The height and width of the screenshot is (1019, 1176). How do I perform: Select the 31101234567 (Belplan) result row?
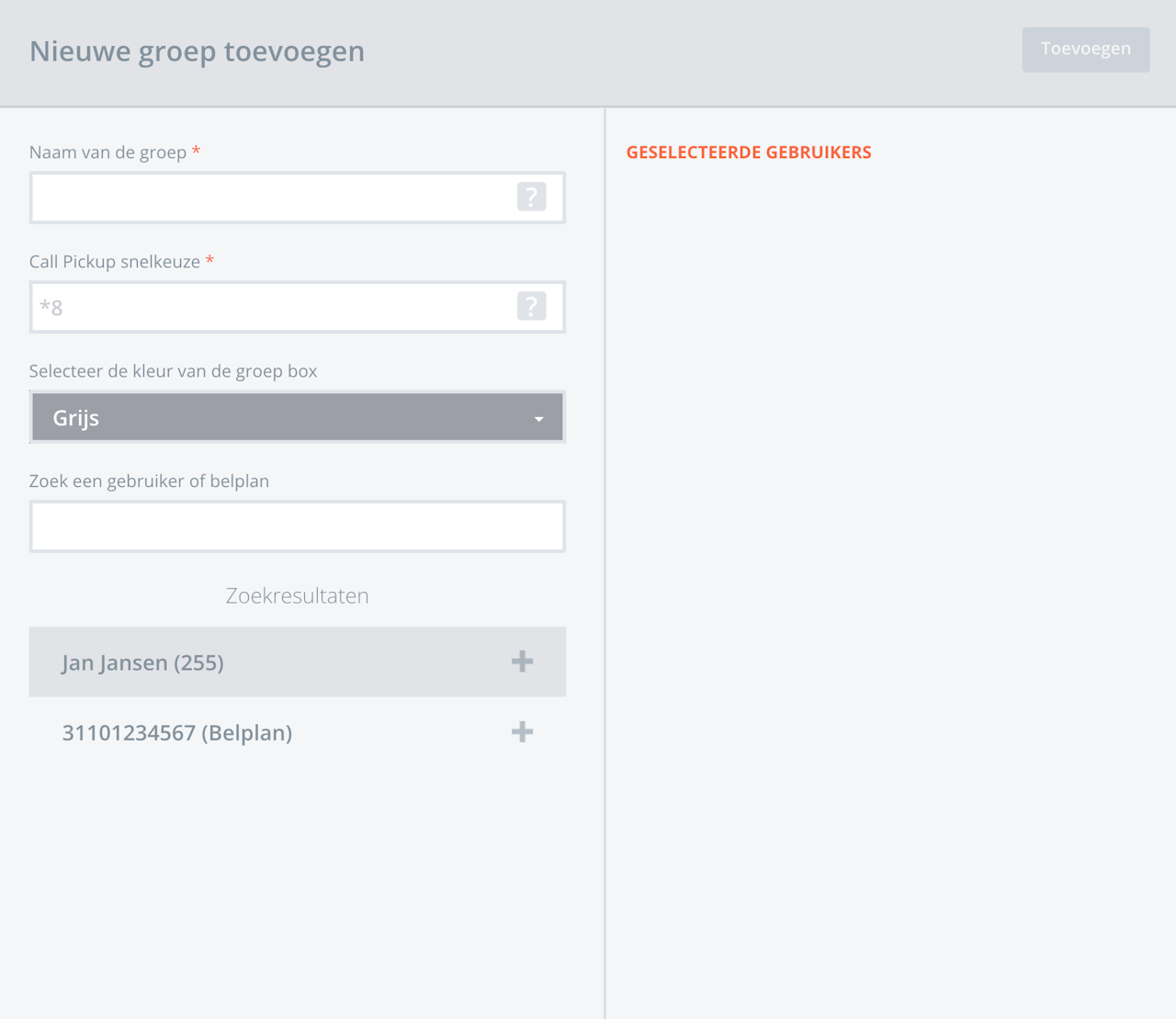177,732
